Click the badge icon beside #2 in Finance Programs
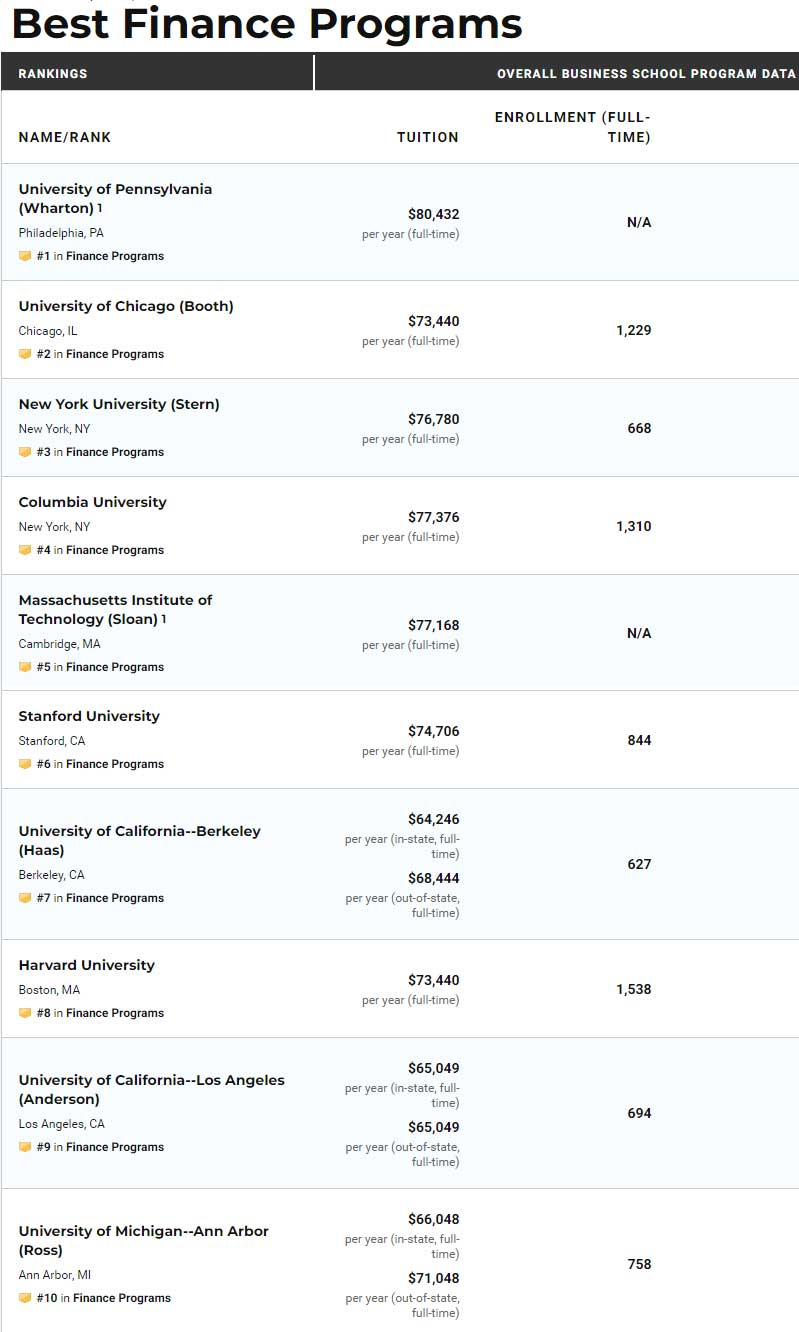The image size is (799, 1332). [25, 354]
